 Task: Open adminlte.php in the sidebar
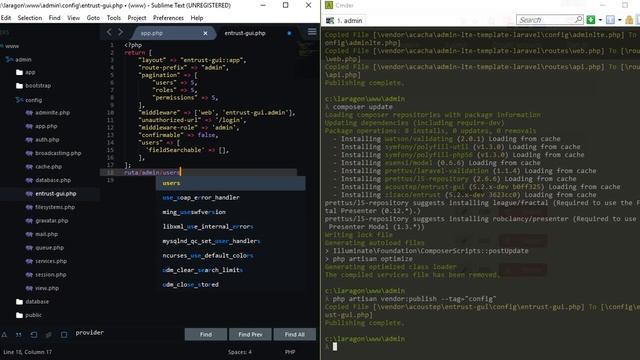coord(48,113)
